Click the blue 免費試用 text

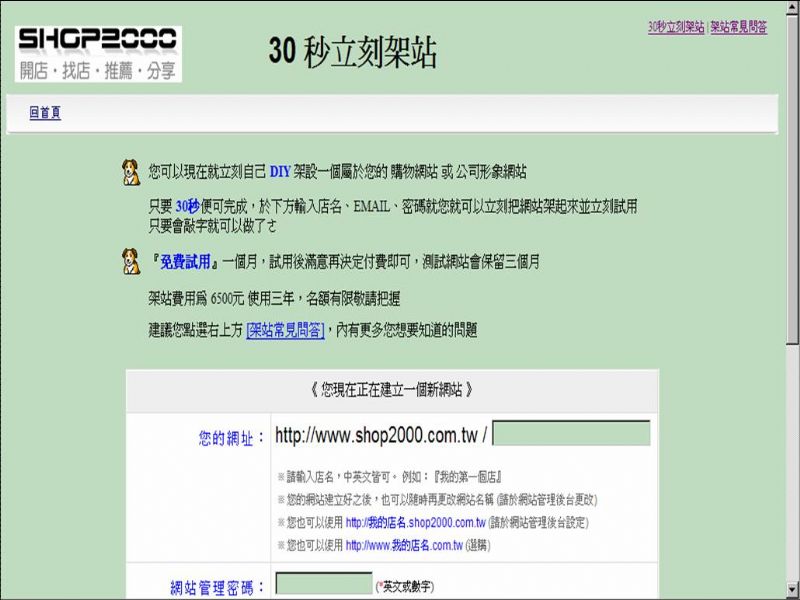click(x=185, y=262)
